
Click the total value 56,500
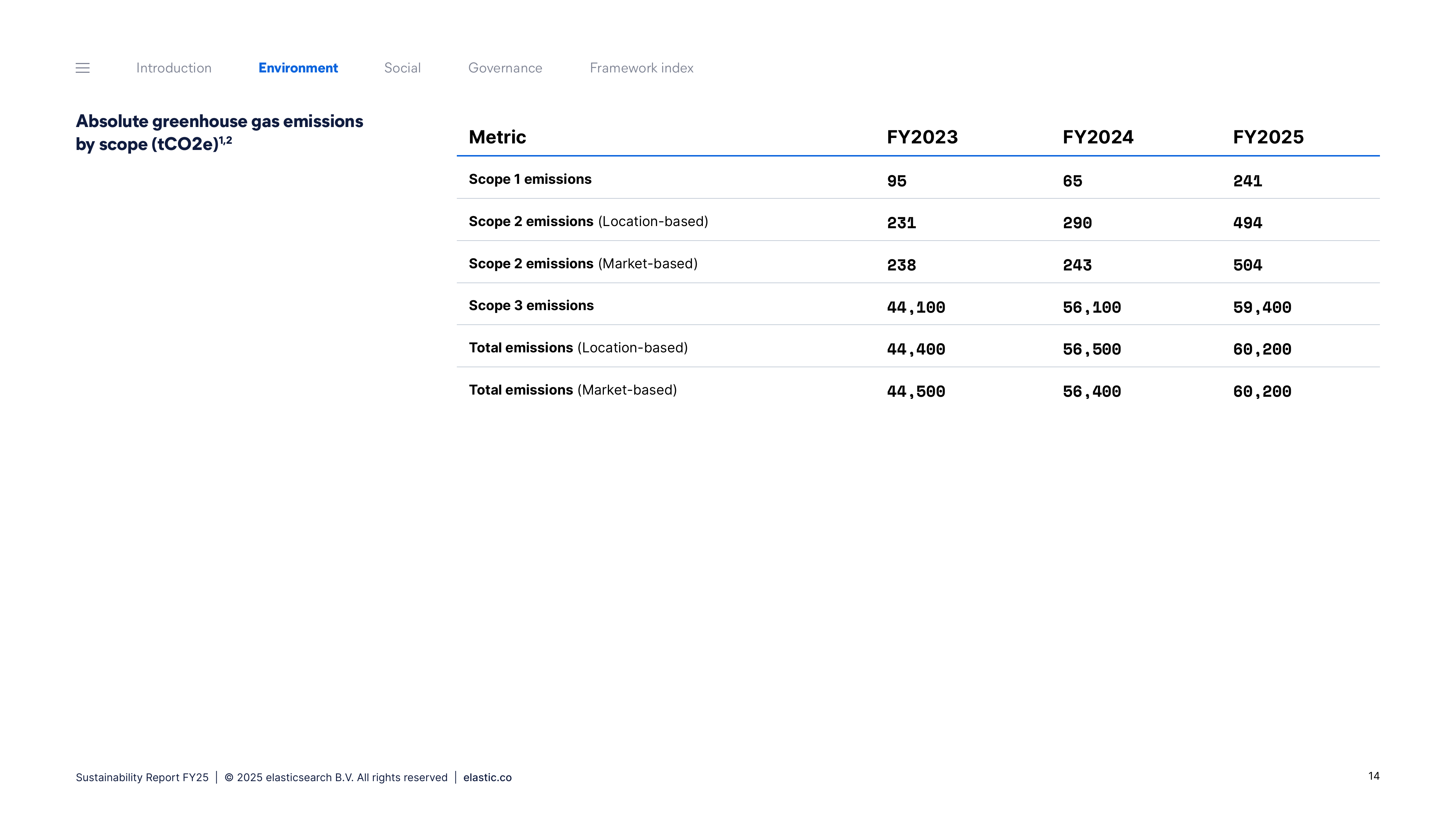(1091, 349)
